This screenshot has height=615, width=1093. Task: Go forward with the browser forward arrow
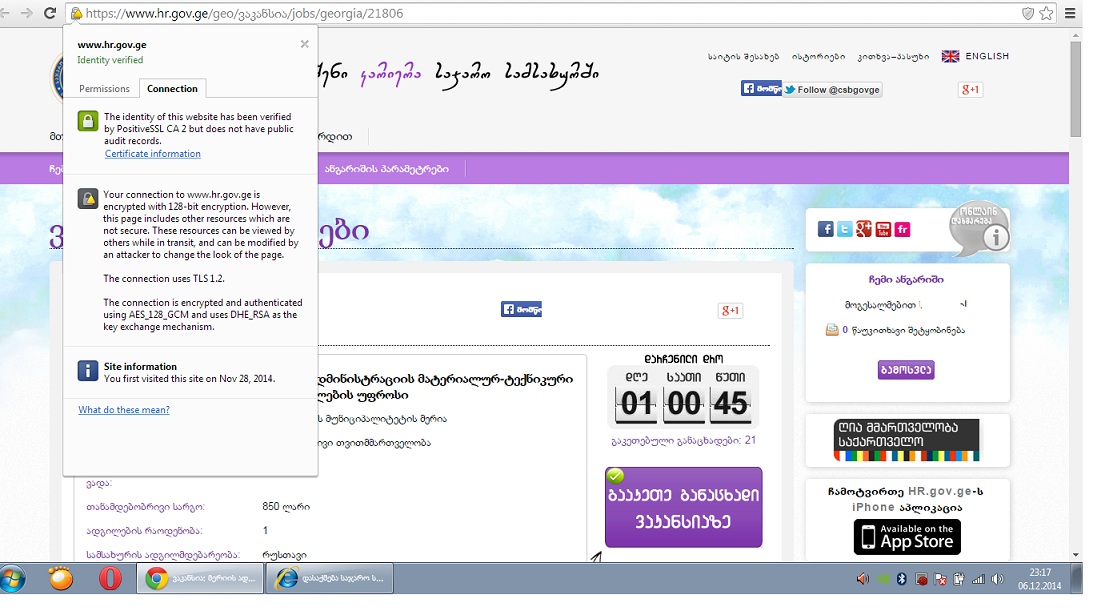point(26,13)
